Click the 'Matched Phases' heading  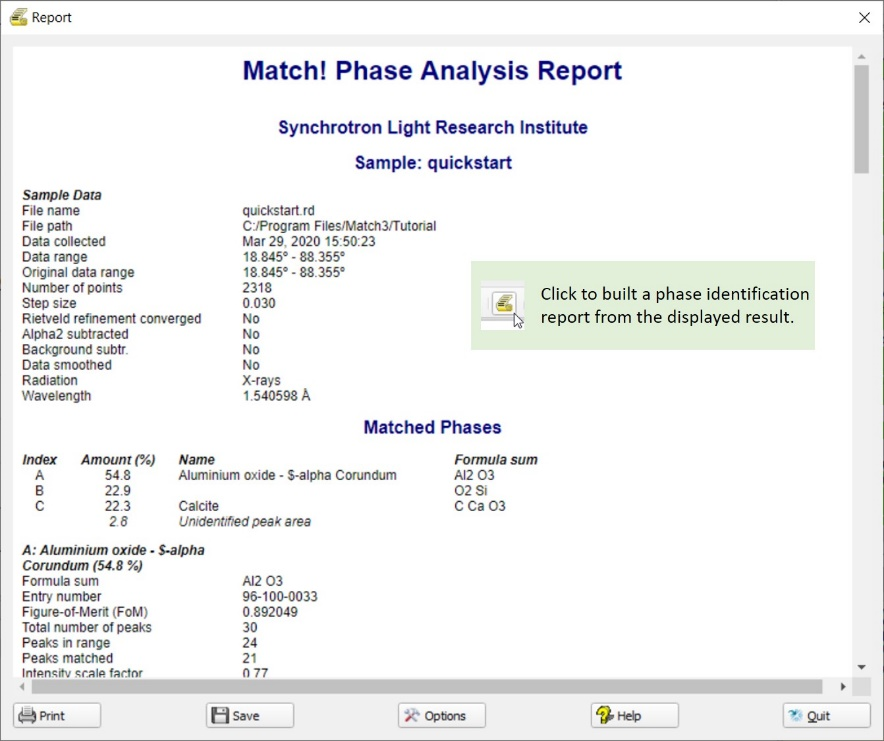click(432, 427)
